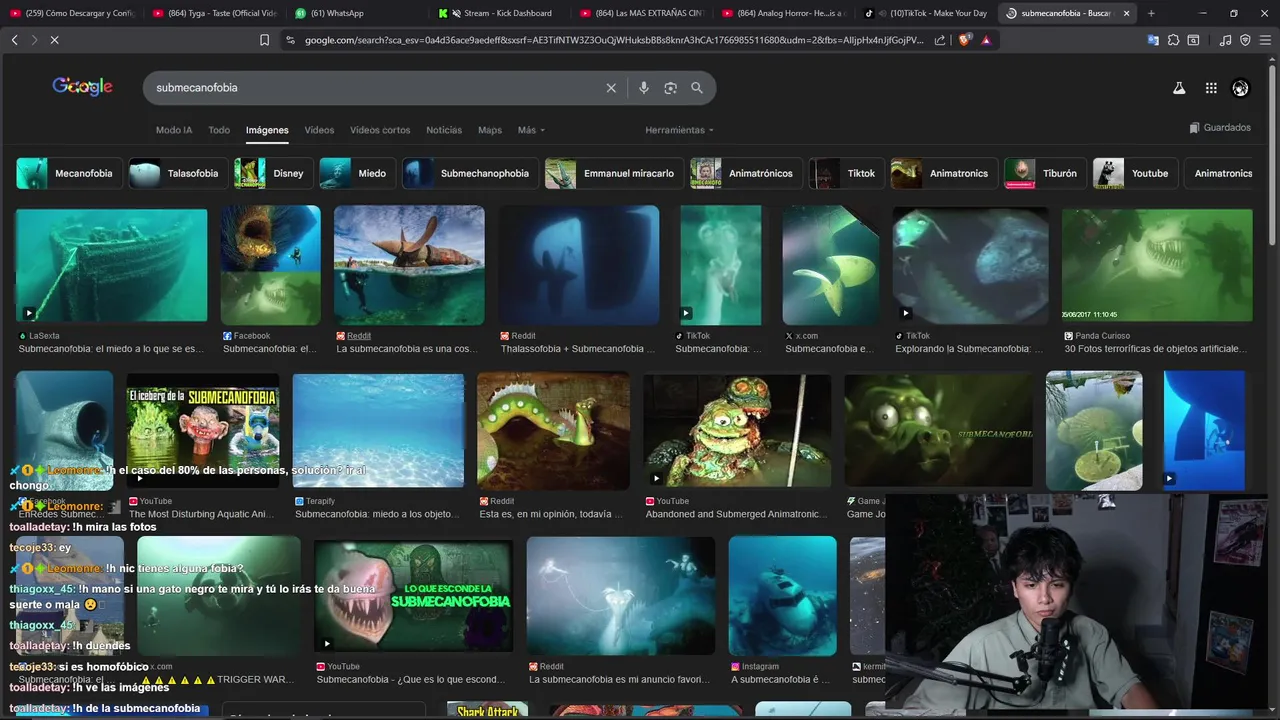Open the Panda Curioso shark image
This screenshot has height=720, width=1280.
1157,265
